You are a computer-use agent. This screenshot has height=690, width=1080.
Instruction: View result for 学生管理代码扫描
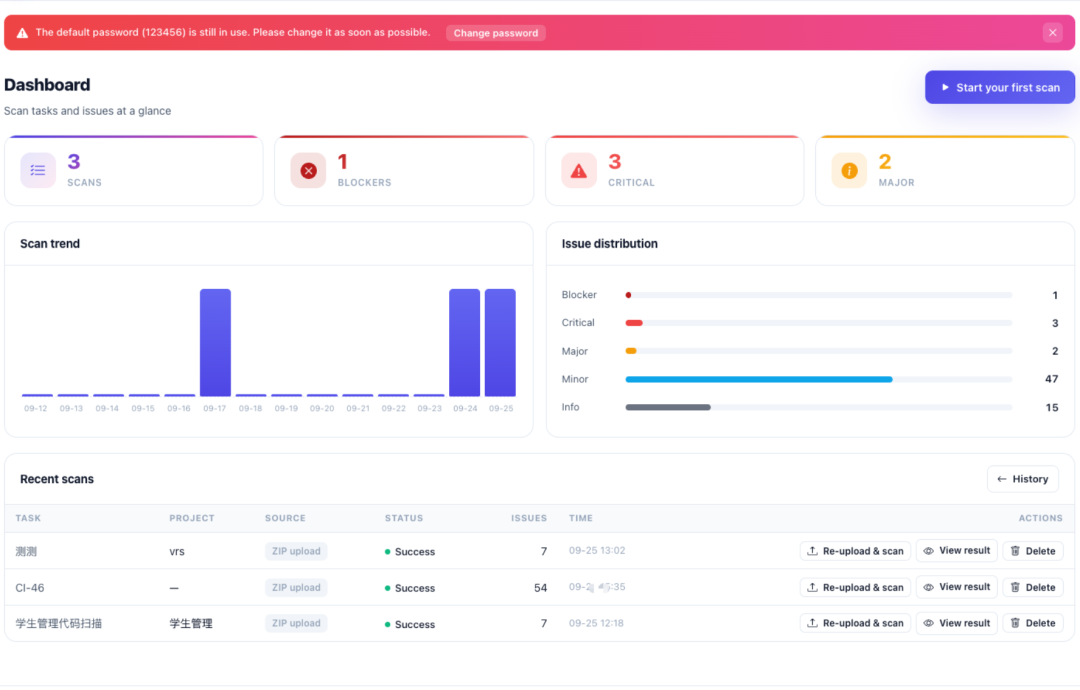pyautogui.click(x=957, y=623)
